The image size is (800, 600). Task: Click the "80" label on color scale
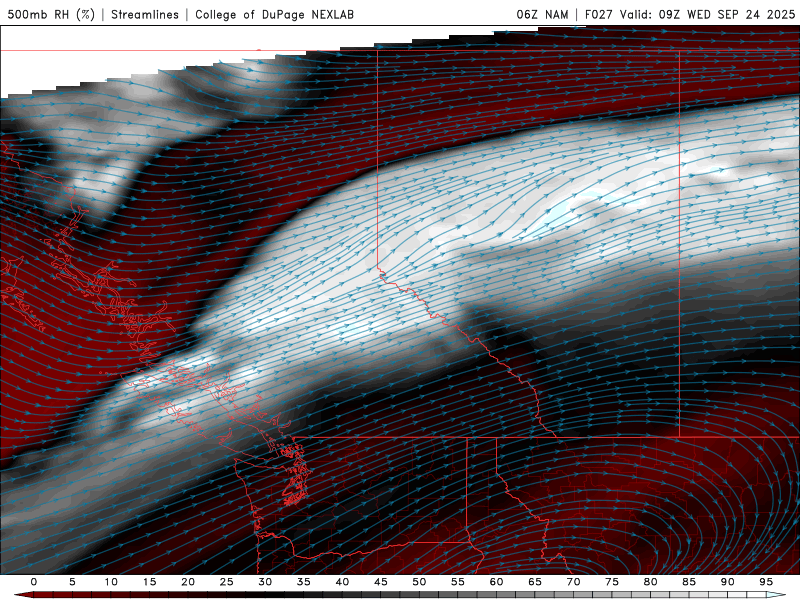click(x=651, y=582)
